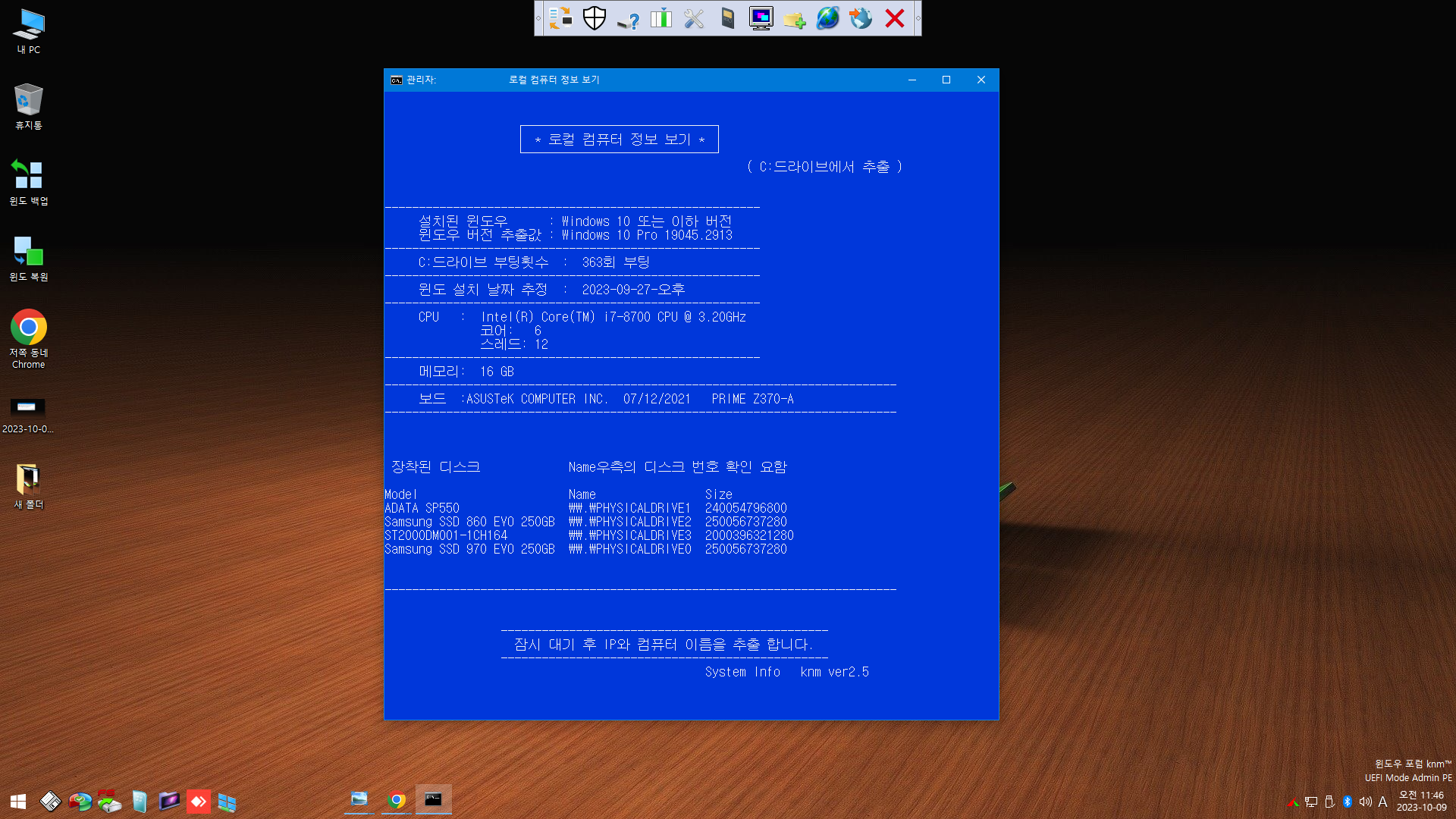Click the 2000396321280 size value
This screenshot has height=819, width=1456.
pos(749,535)
